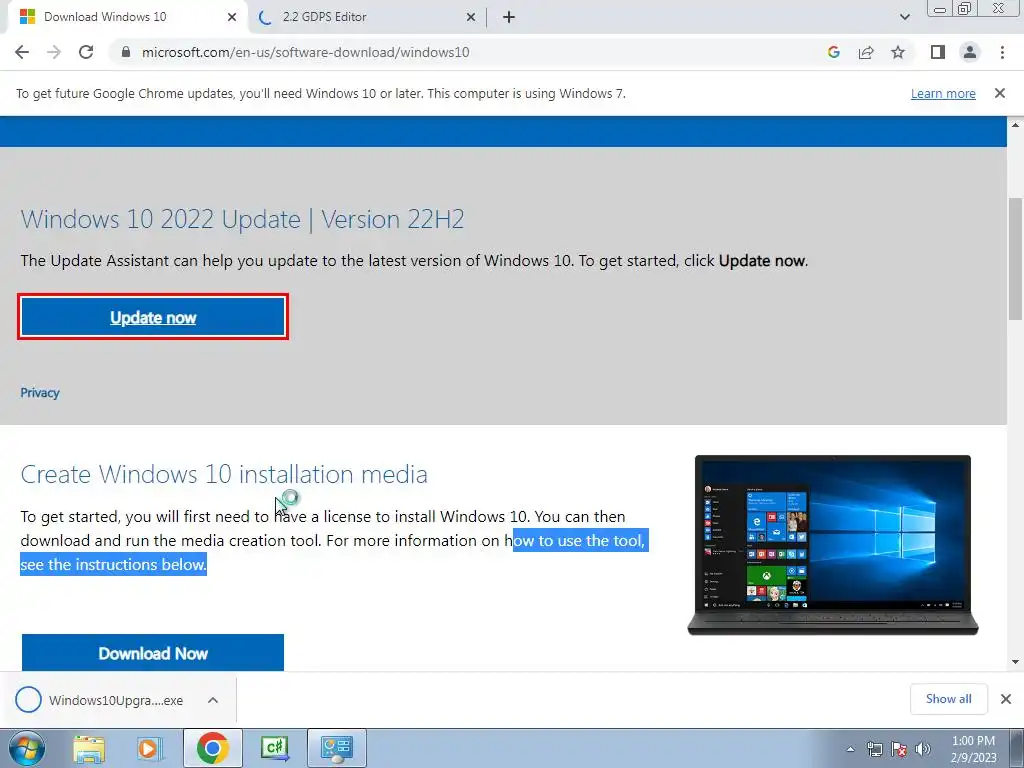Launch Windows Media Player from the taskbar
Screen dimensions: 1024x768
[149, 748]
